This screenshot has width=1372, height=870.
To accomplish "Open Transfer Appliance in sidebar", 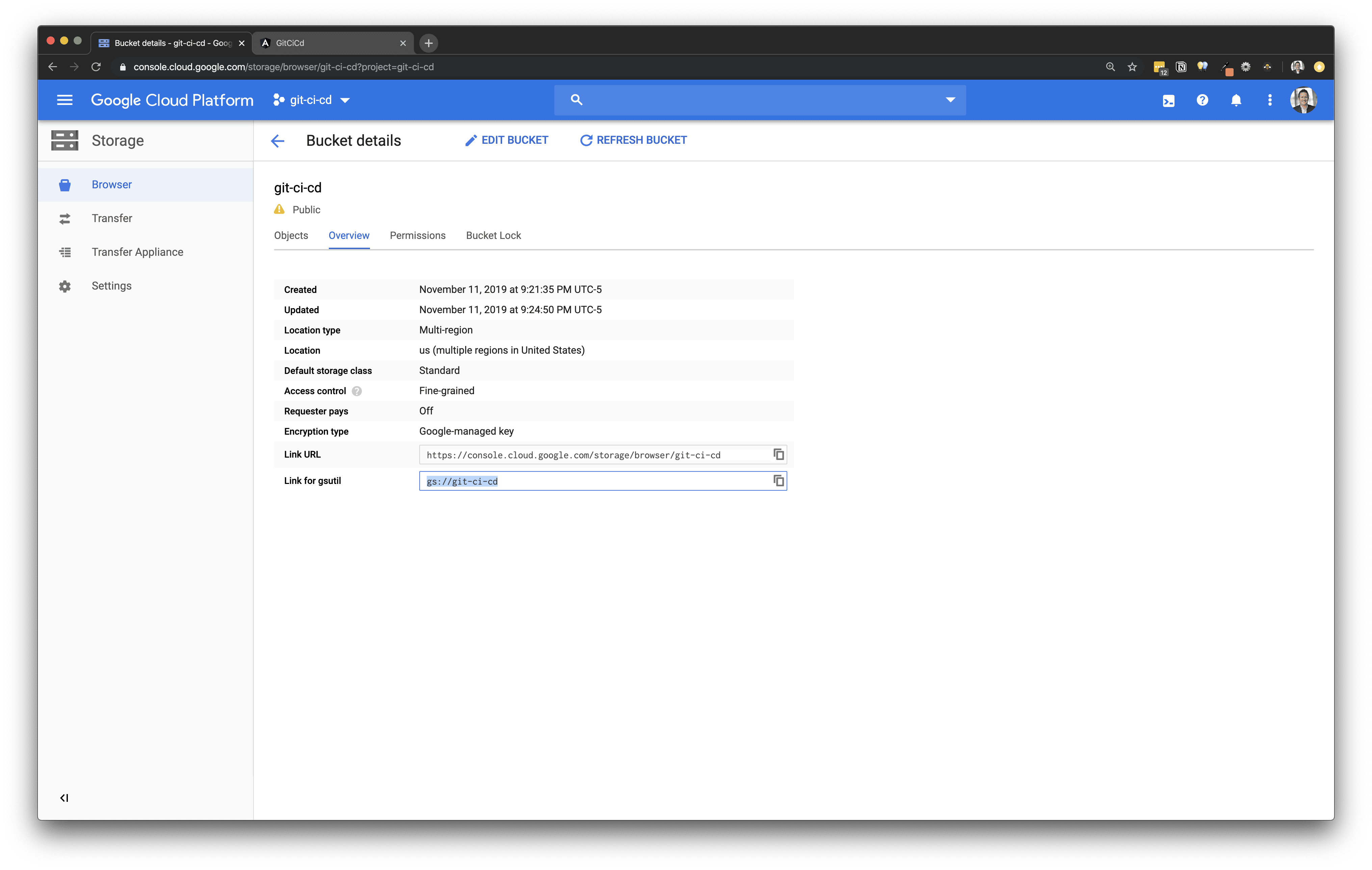I will 146,252.
